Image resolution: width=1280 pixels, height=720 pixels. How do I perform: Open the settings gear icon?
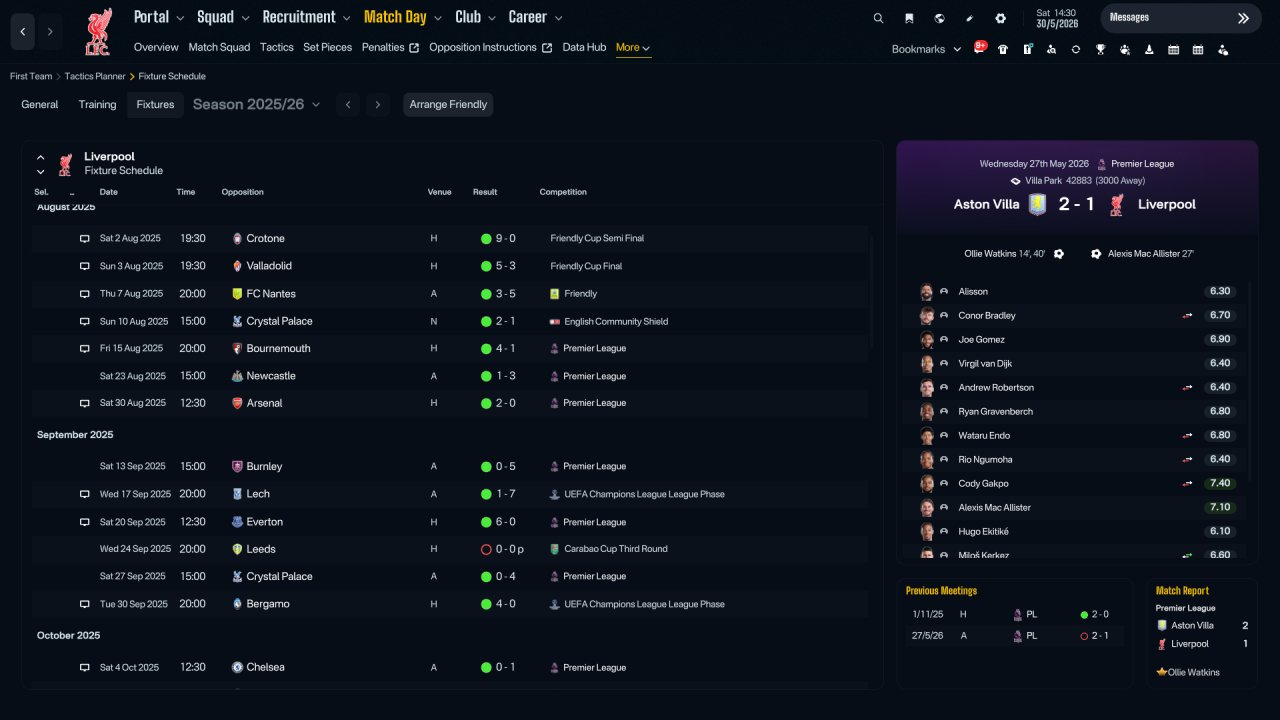point(1001,18)
